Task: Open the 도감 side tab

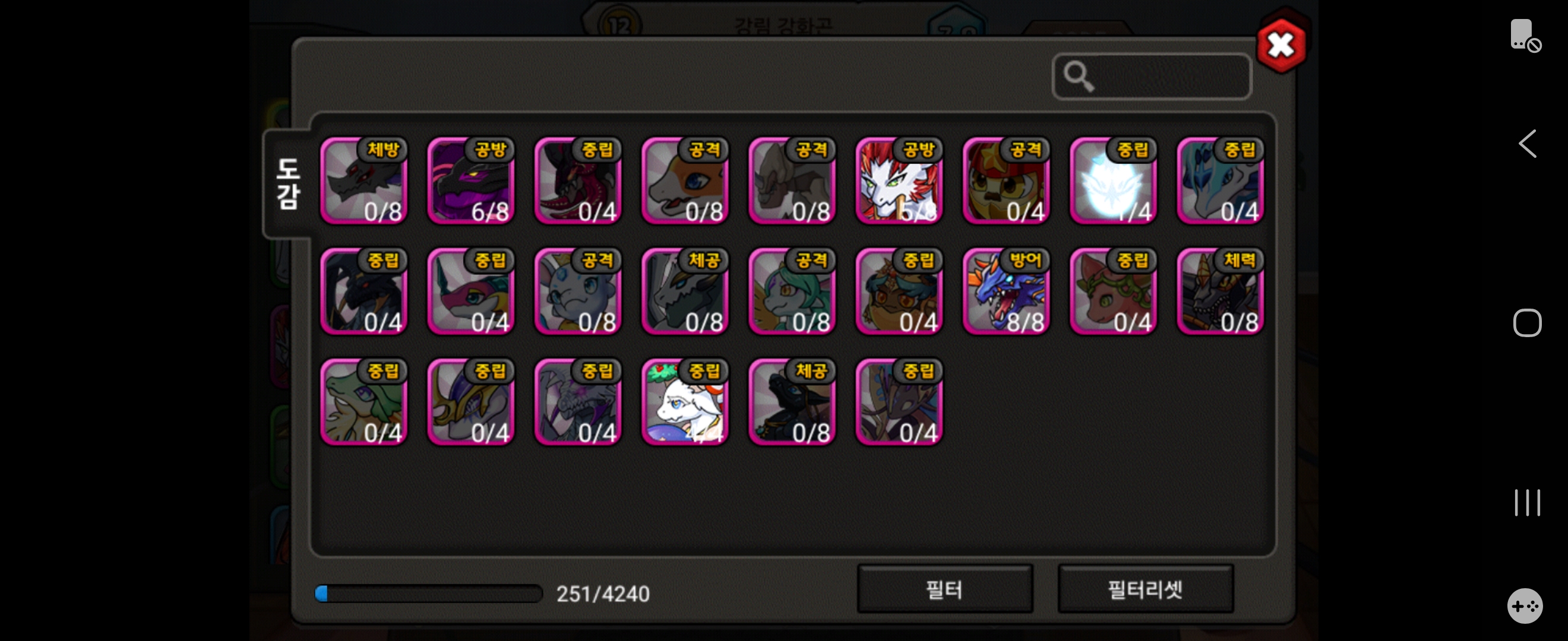Action: tap(287, 183)
